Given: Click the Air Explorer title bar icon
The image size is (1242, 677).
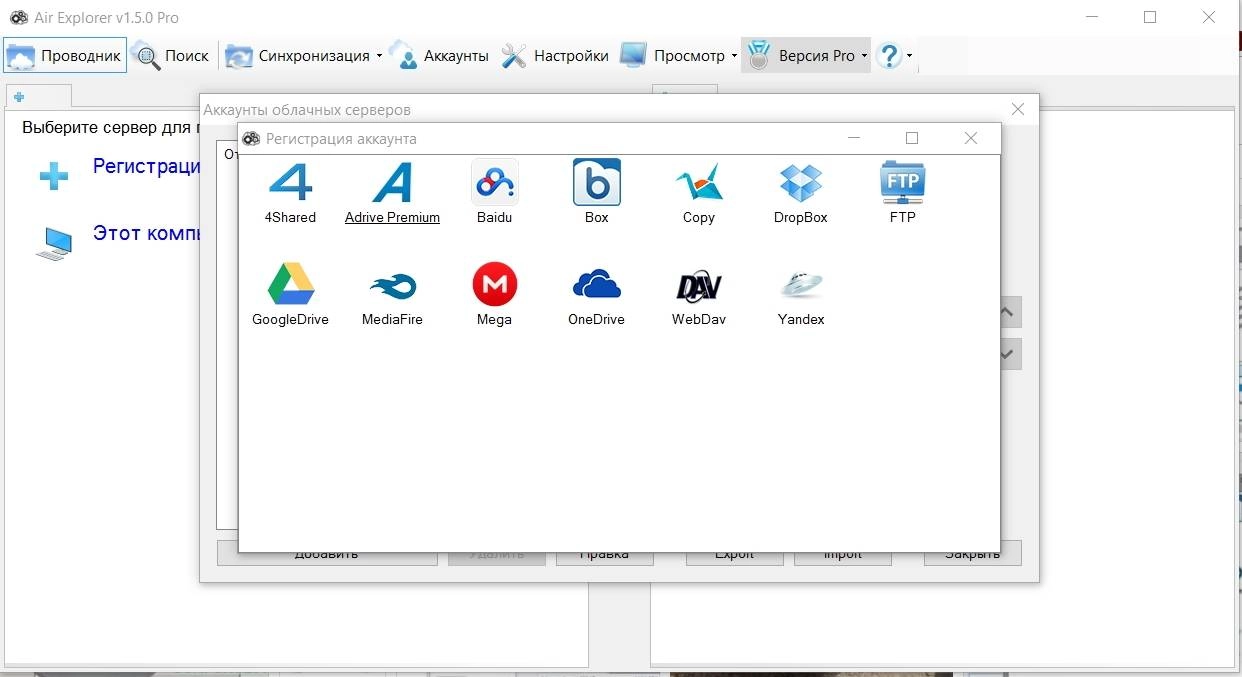Looking at the screenshot, I should (18, 17).
